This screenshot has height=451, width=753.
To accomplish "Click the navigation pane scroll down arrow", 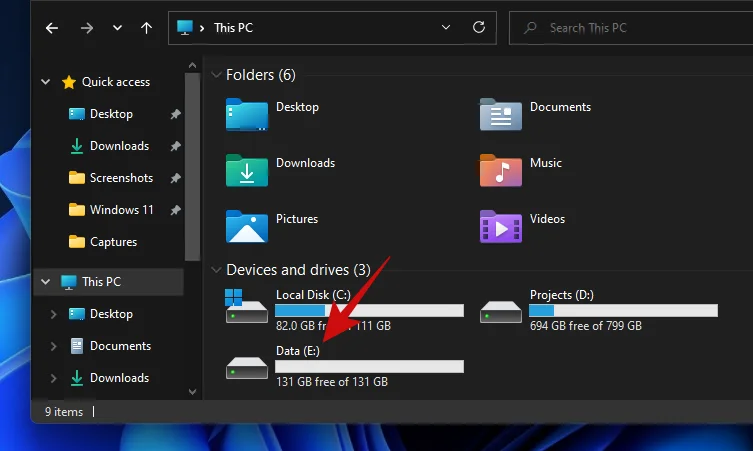I will coord(193,392).
